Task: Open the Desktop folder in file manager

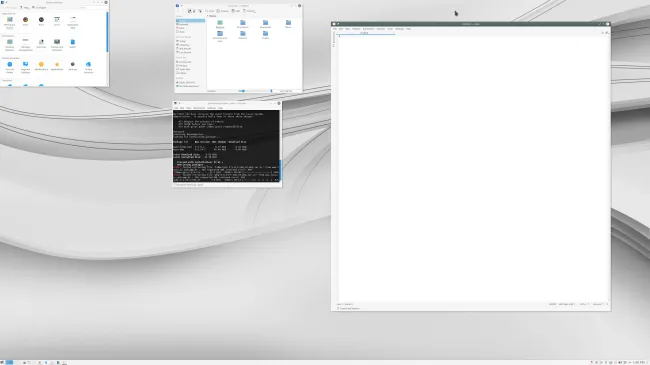Action: click(220, 24)
